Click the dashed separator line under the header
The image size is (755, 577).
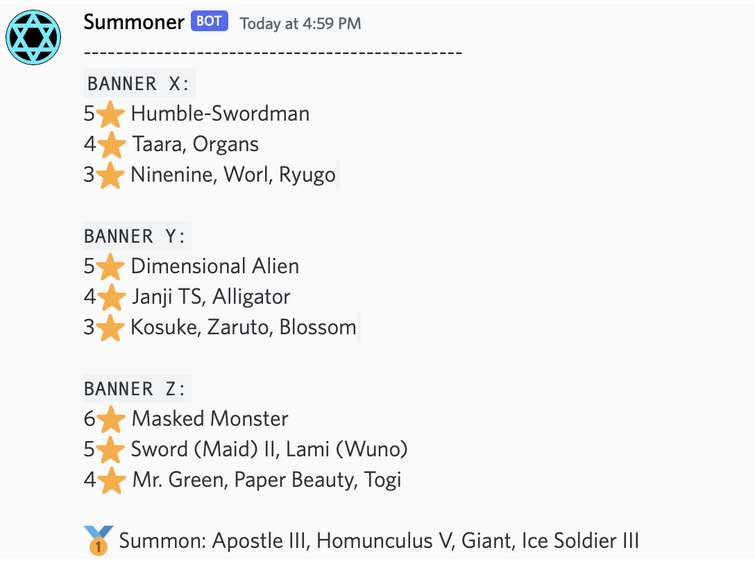click(273, 52)
